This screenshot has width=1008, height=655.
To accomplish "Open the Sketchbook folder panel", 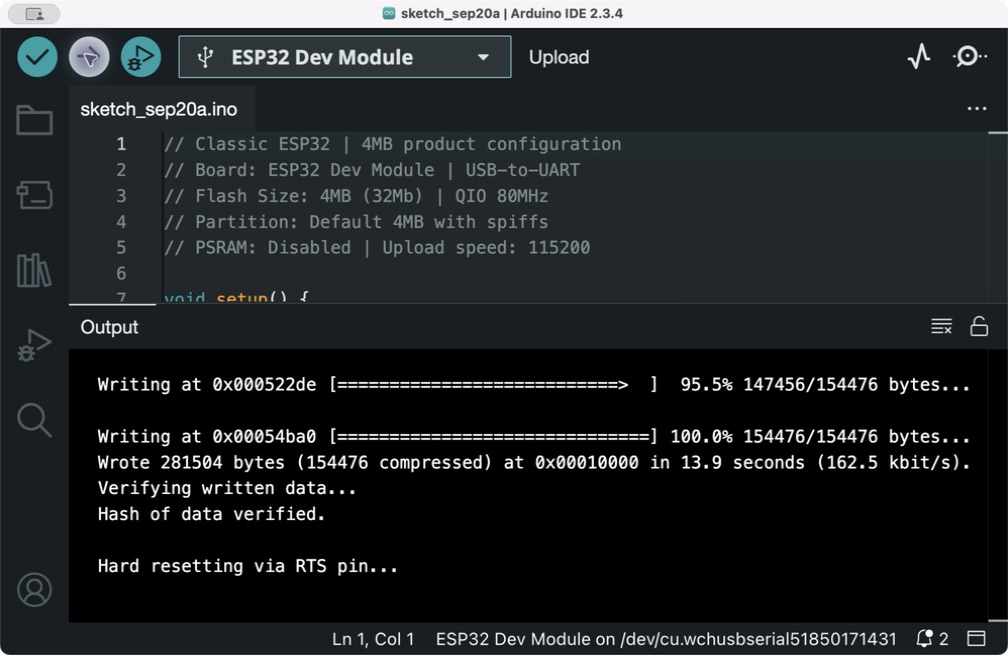I will point(34,120).
